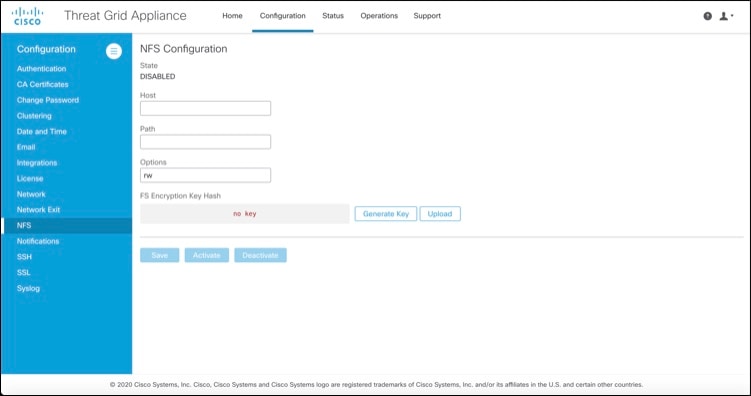Switch to the Operations tab
Viewport: 751px width, 396px height.
click(x=379, y=16)
